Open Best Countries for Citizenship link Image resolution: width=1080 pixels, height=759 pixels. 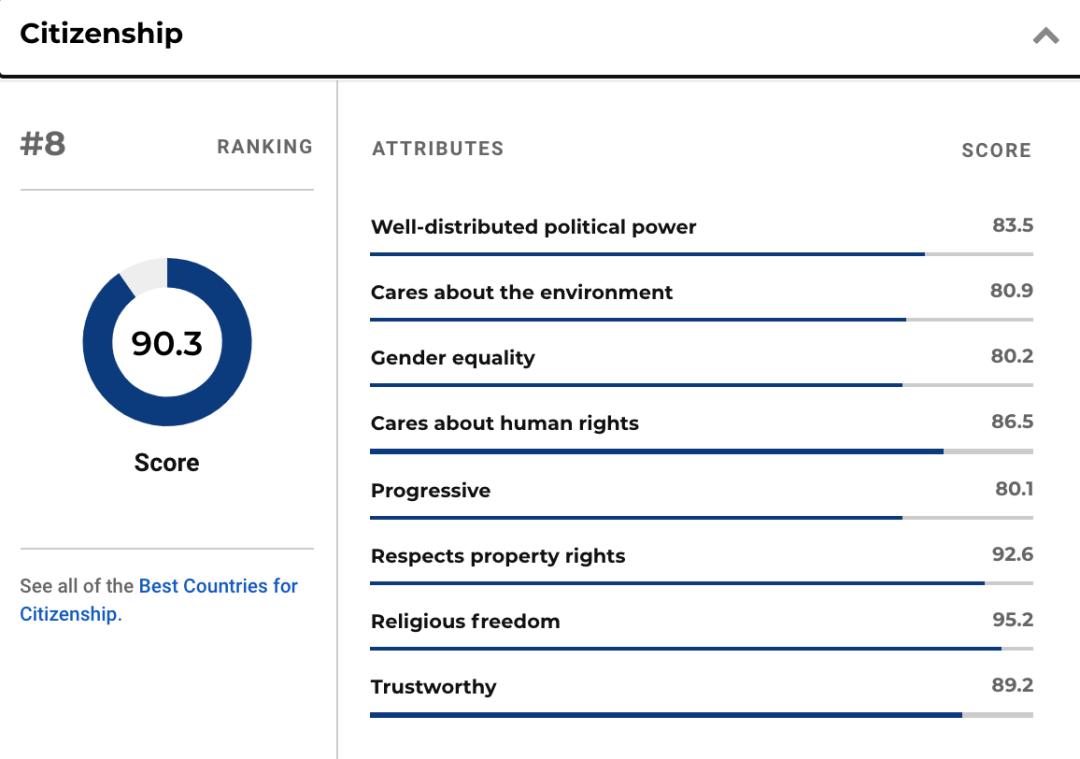tap(218, 586)
